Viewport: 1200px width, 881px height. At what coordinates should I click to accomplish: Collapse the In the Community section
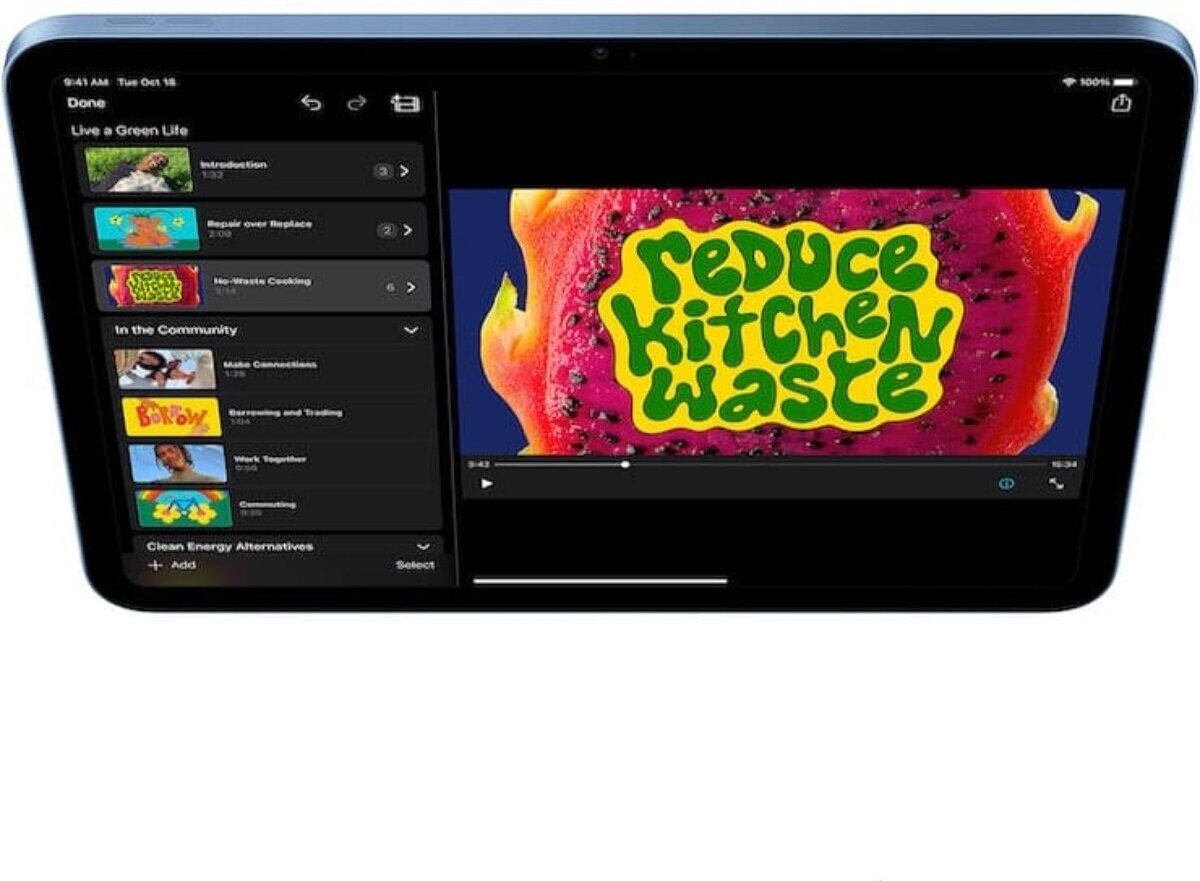[x=410, y=330]
